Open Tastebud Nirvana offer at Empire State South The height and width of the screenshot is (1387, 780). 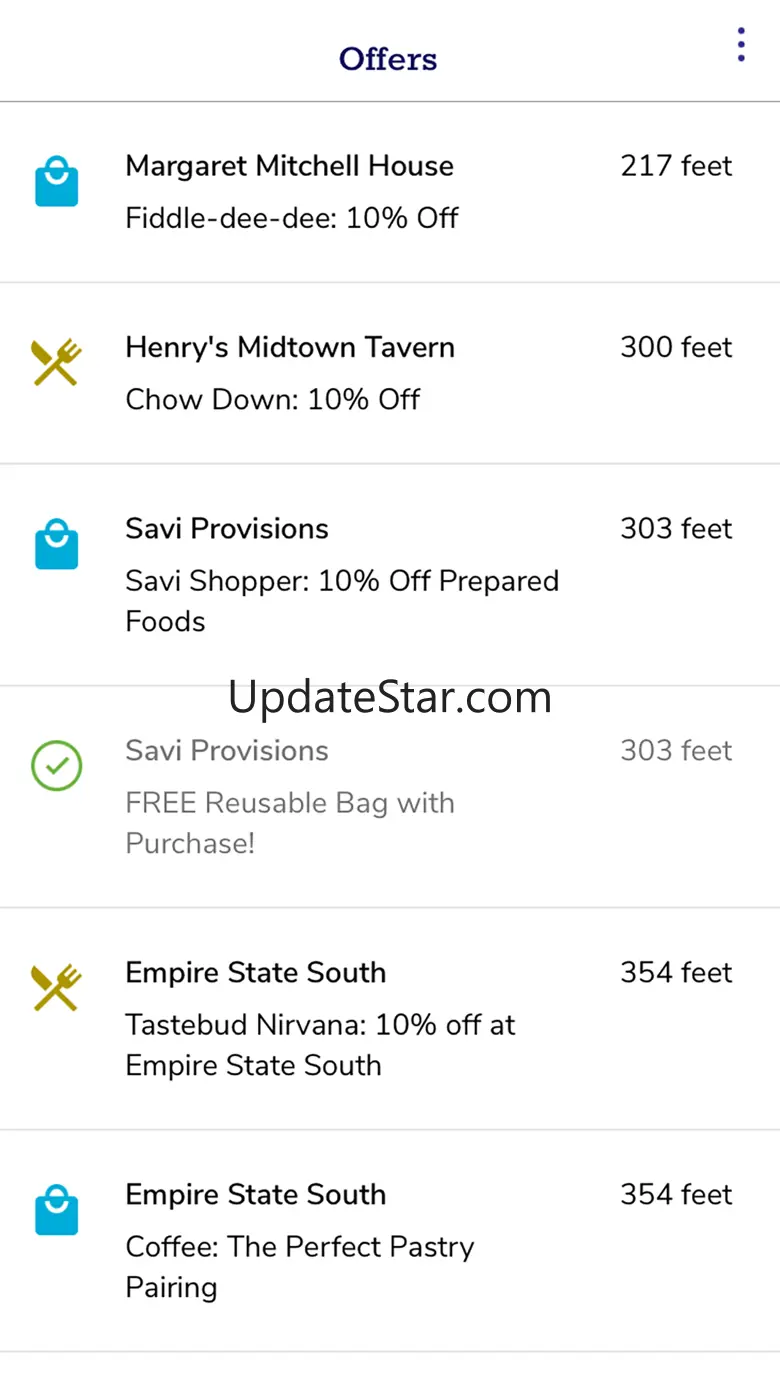[x=390, y=1019]
